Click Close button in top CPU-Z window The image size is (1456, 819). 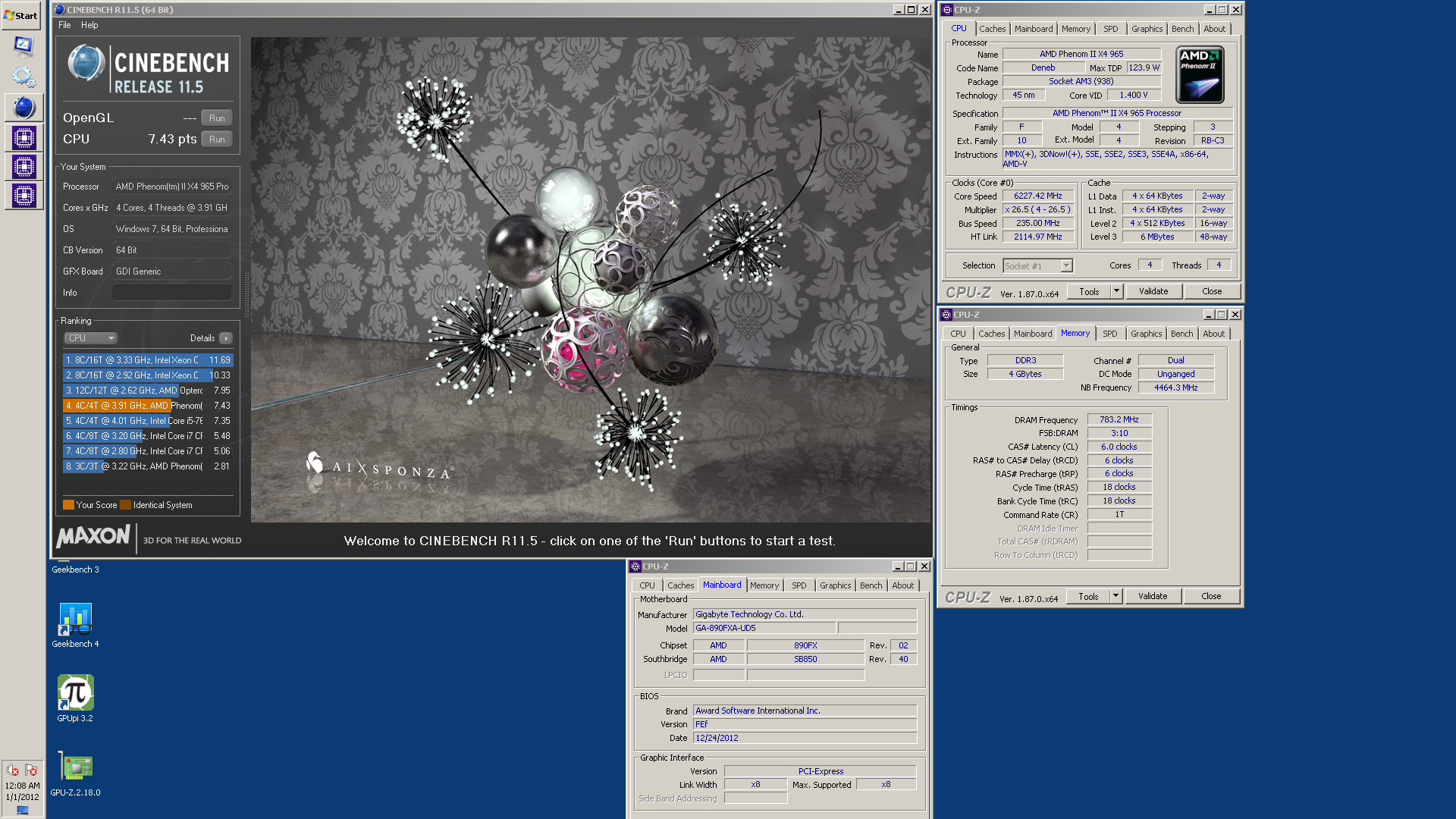1212,291
